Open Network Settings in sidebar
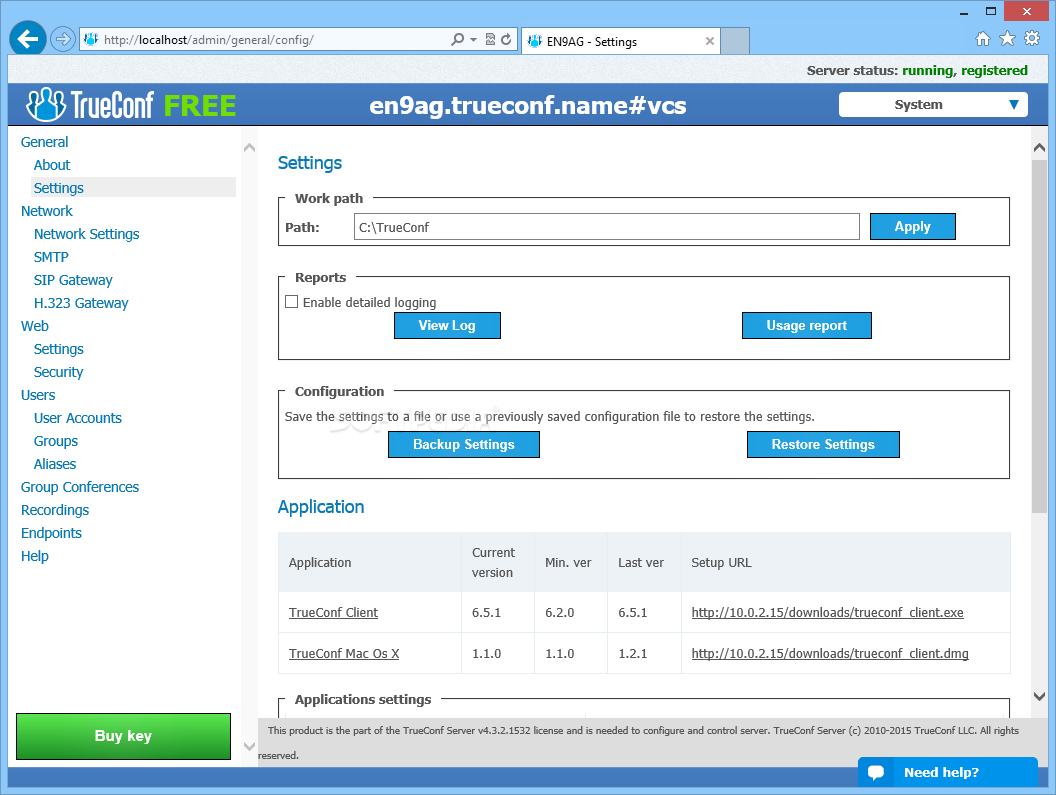The height and width of the screenshot is (795, 1056). coord(87,234)
